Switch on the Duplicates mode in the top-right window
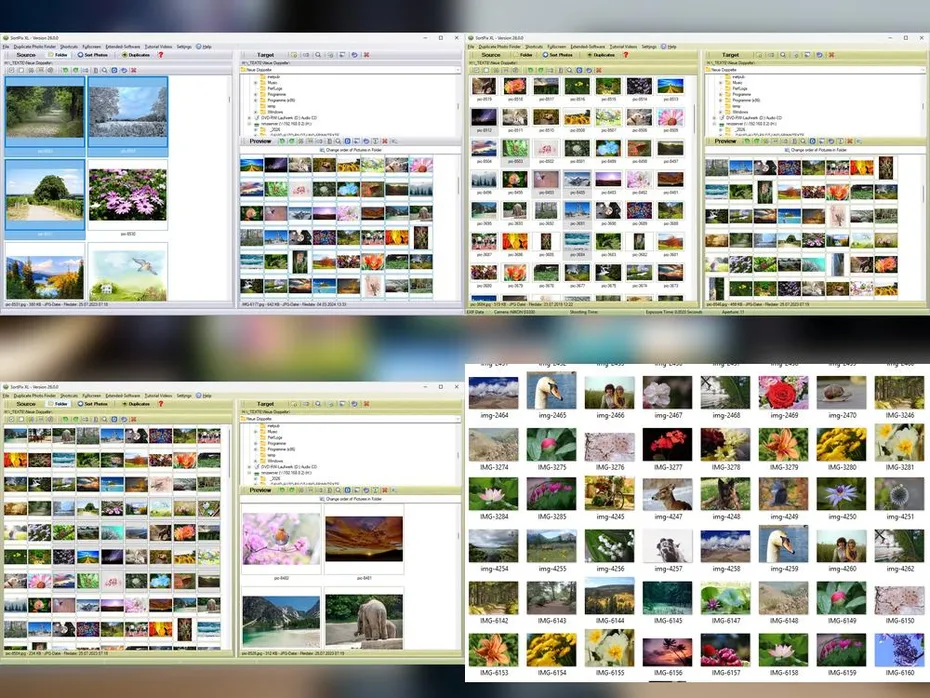Viewport: 930px width, 698px height. [602, 56]
